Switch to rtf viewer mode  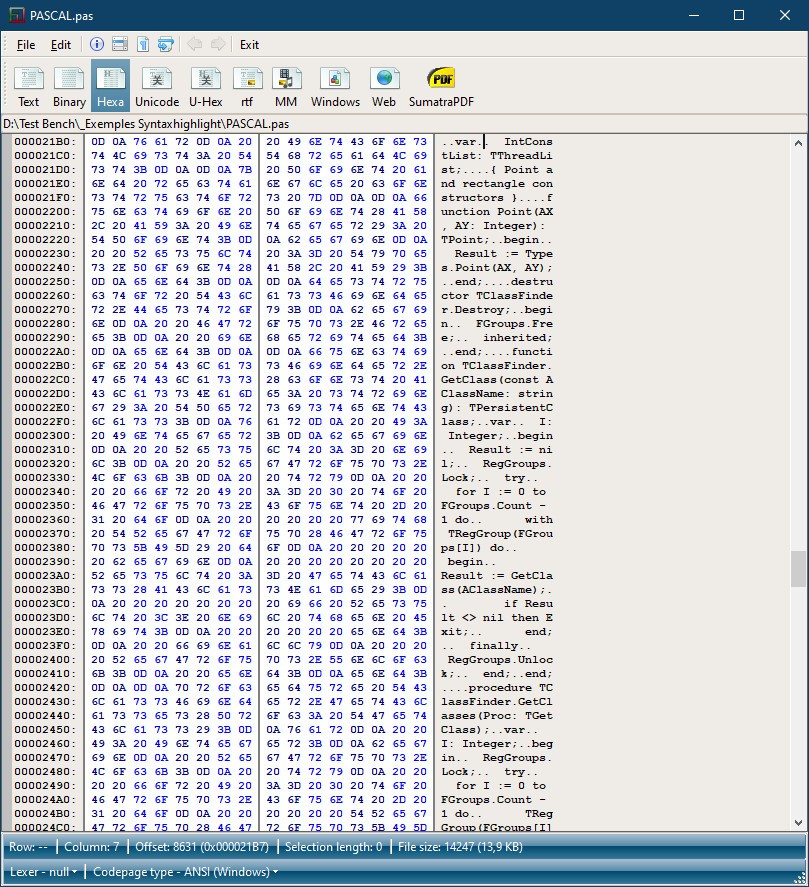click(247, 86)
